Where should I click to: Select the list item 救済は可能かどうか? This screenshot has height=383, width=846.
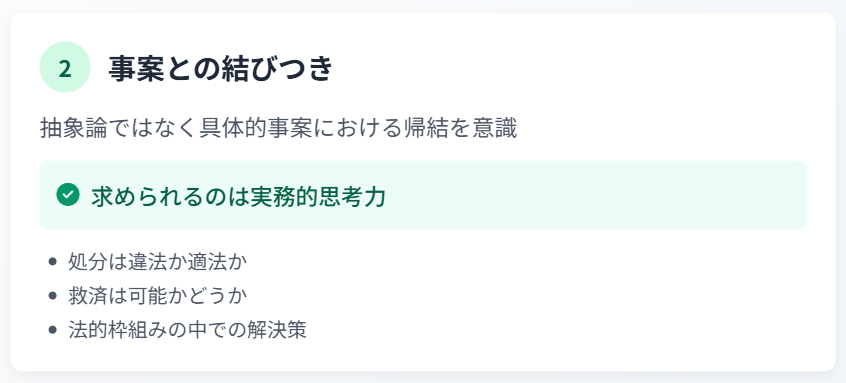click(158, 296)
